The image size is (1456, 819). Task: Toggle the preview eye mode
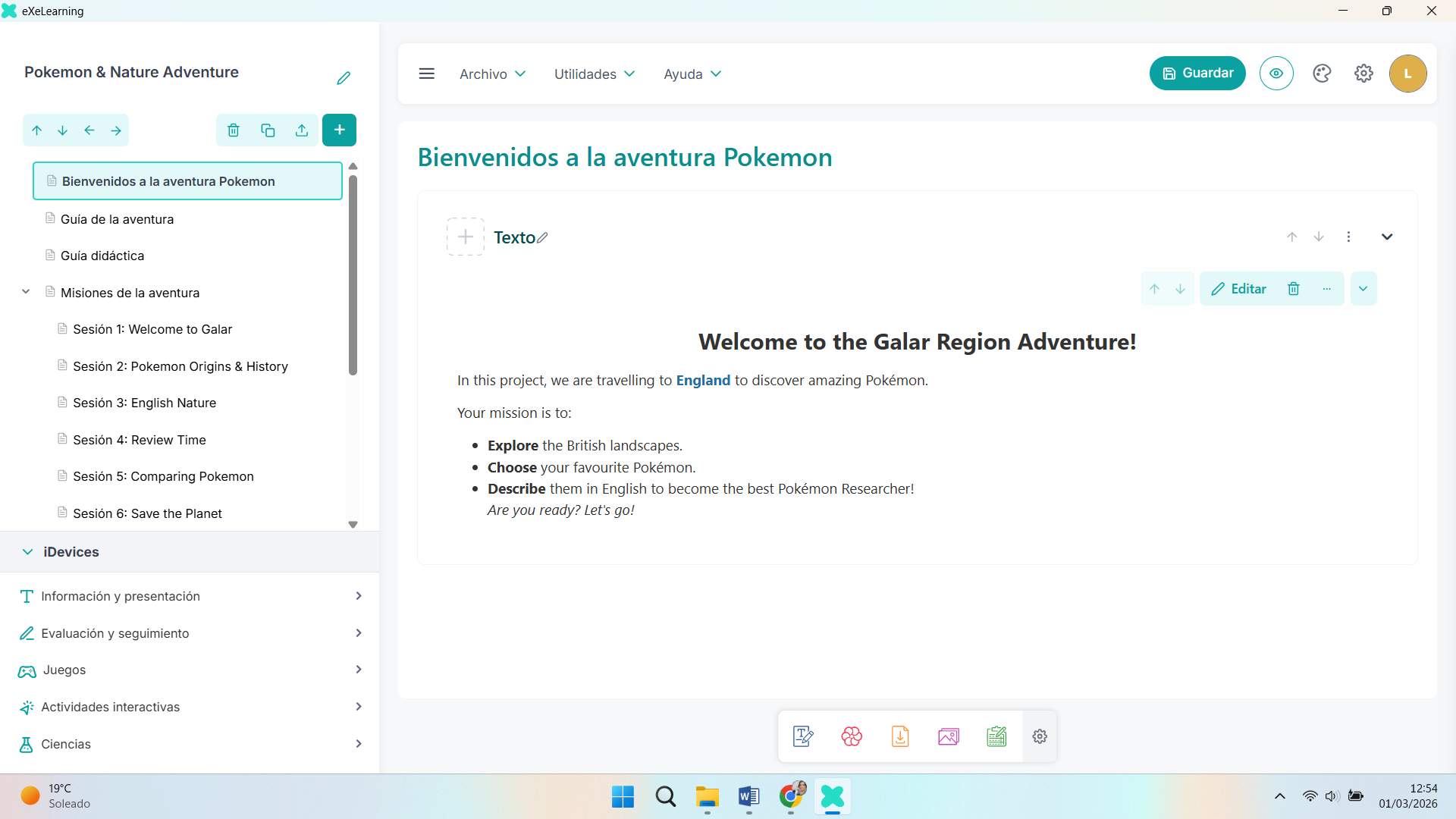pos(1276,73)
